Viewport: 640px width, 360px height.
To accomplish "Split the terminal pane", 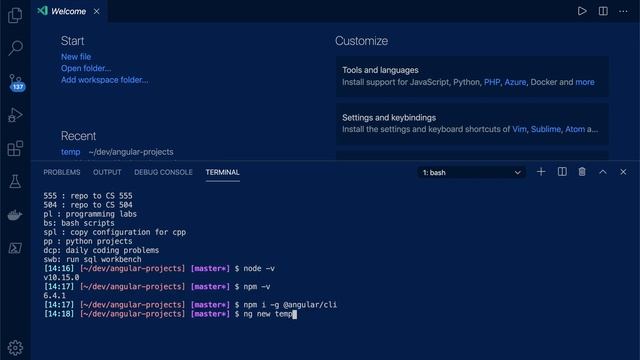I will 562,172.
